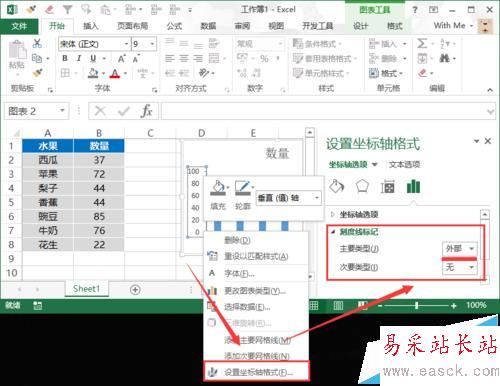Screen dimensions: 500x386
Task: Click the Merge cells icon
Action: pos(214,58)
